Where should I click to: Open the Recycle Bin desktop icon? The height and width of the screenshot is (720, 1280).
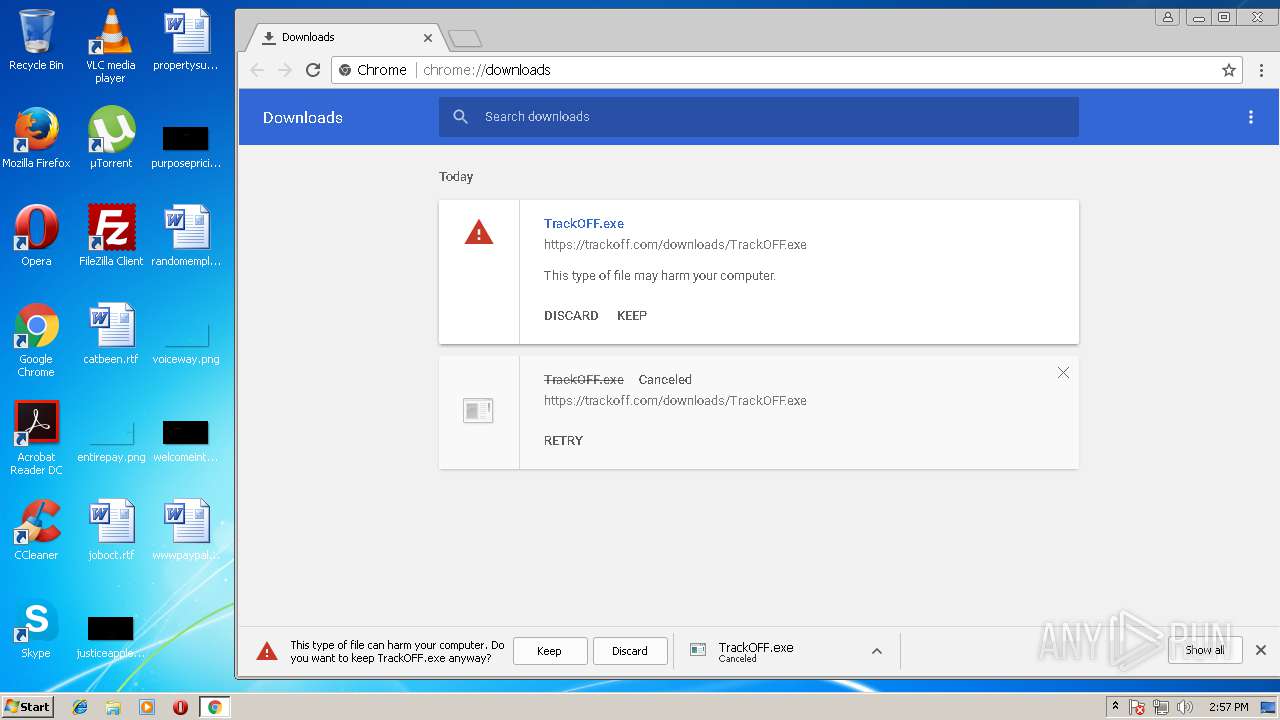point(36,40)
